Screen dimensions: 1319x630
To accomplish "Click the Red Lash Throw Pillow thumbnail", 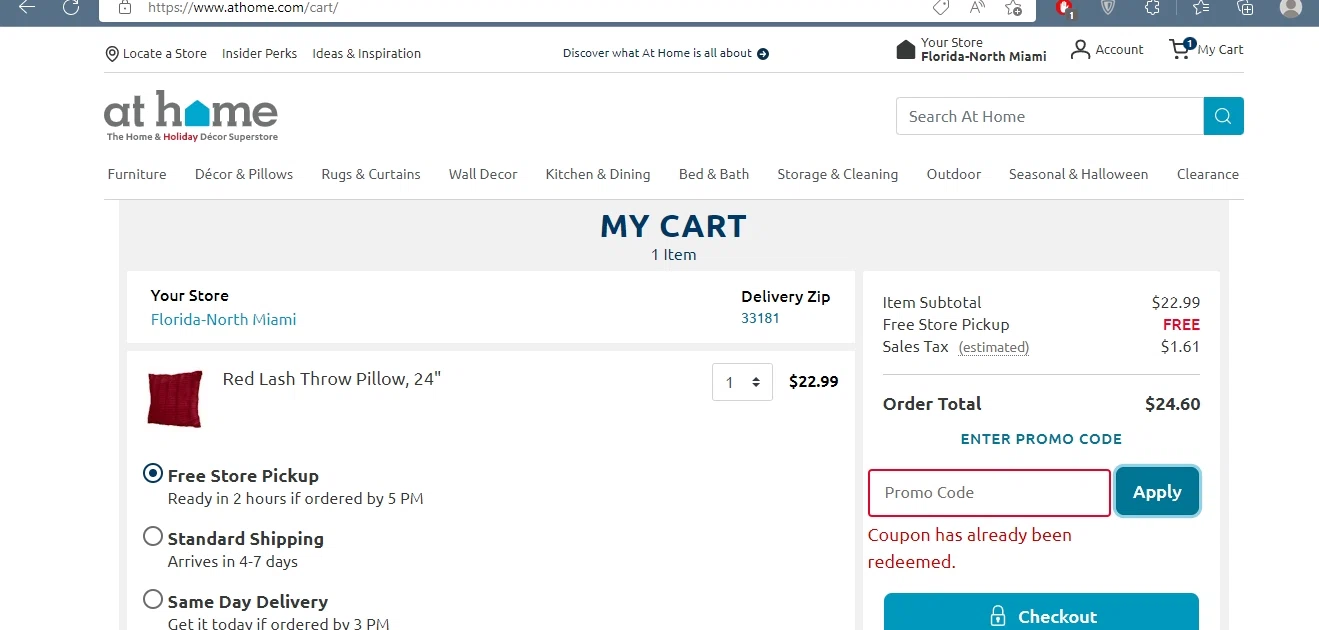I will tap(174, 399).
